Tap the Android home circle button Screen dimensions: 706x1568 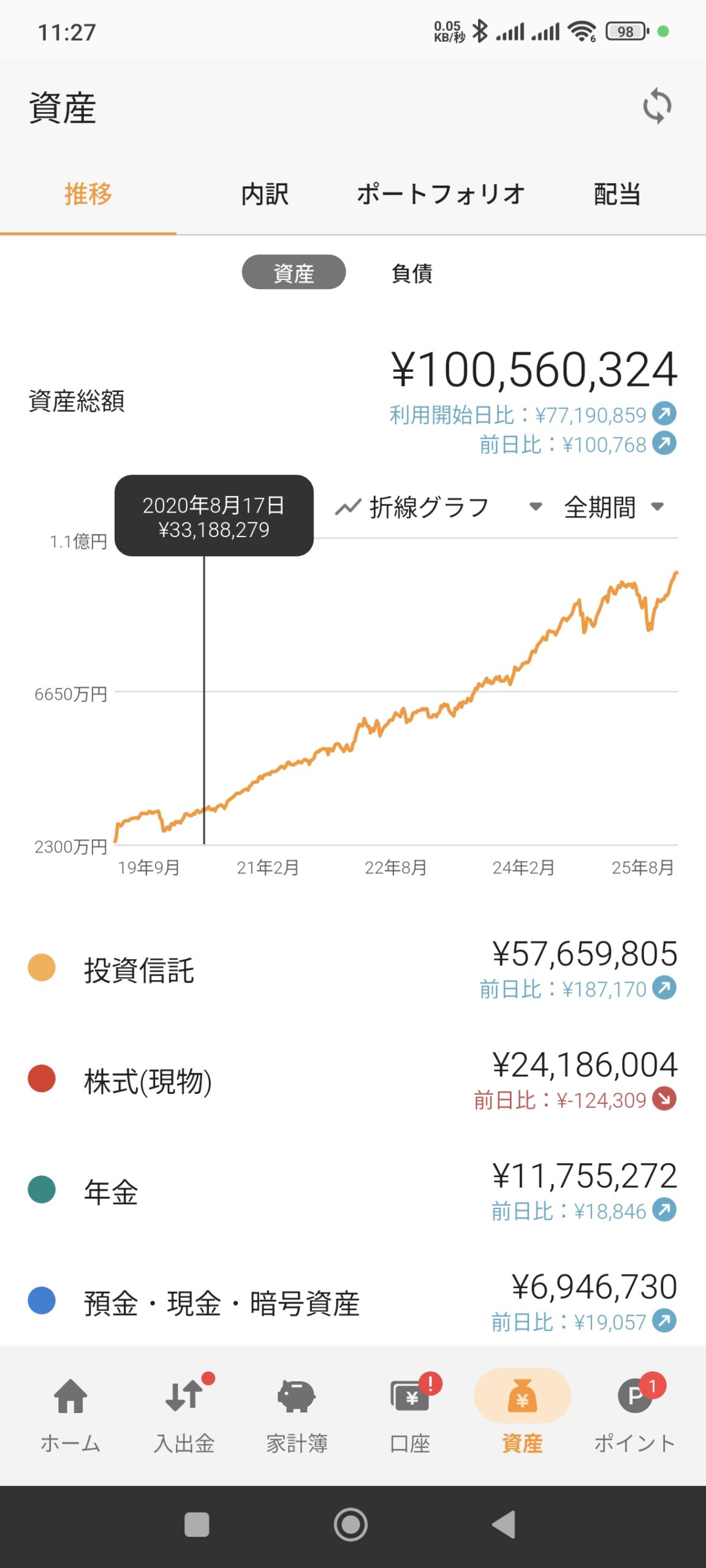click(x=351, y=1525)
